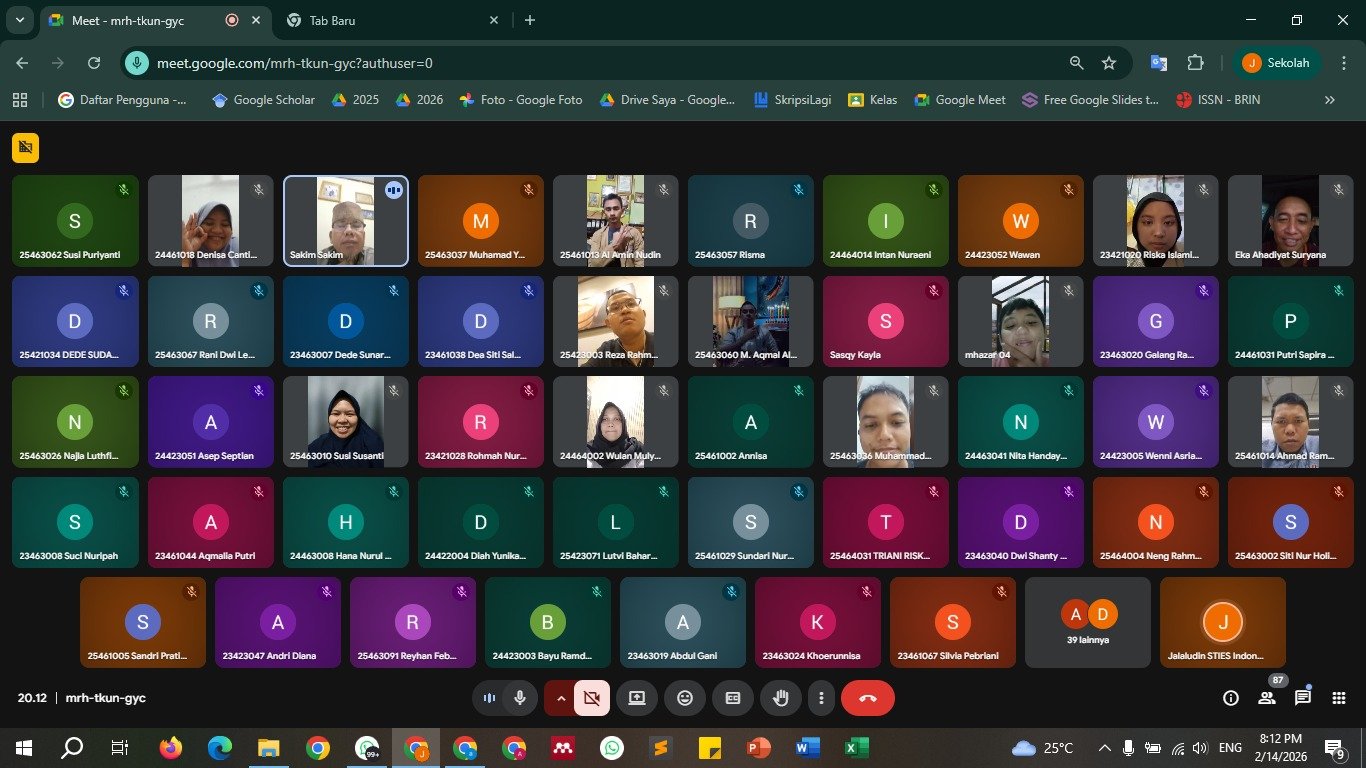This screenshot has height=768, width=1366.
Task: Click the "39 lainnya" participants tile
Action: click(1088, 622)
